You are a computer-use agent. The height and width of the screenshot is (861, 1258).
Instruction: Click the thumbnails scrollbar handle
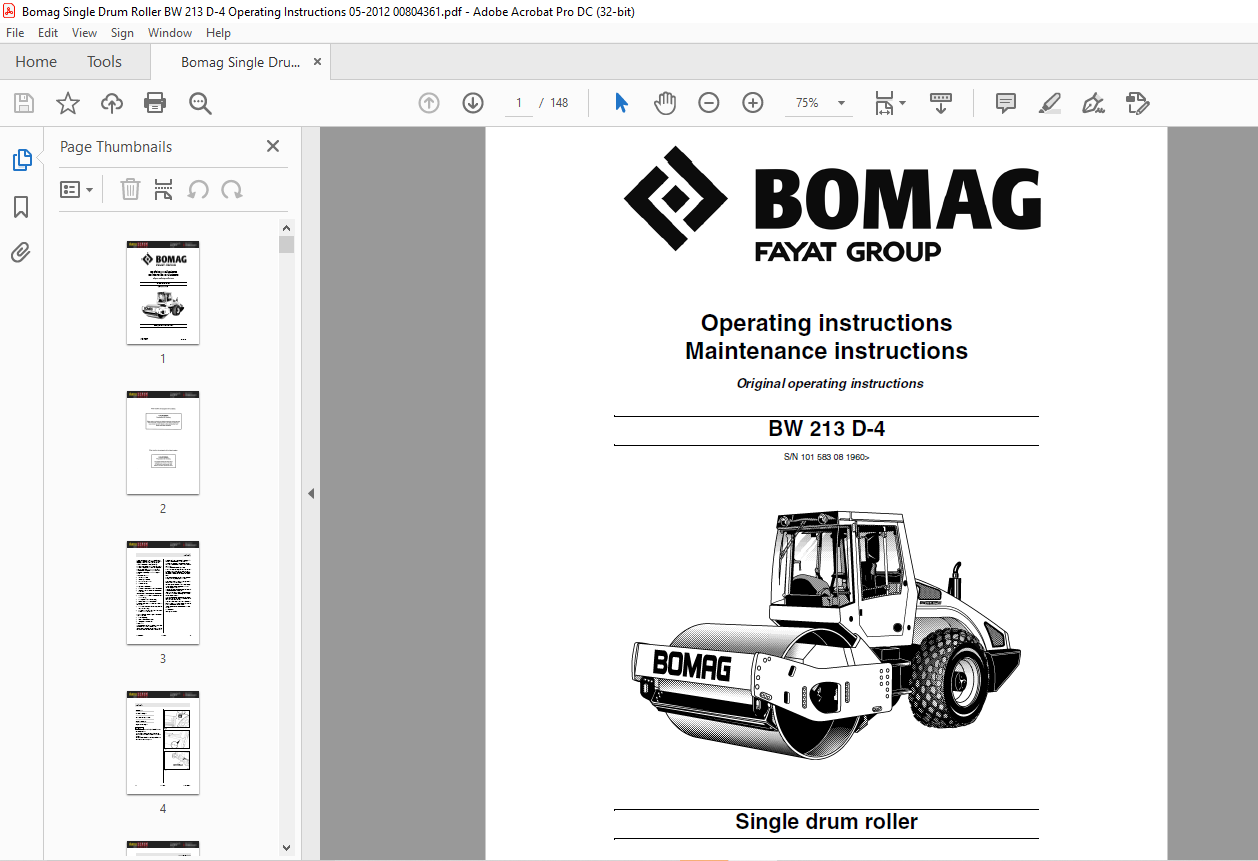point(287,244)
